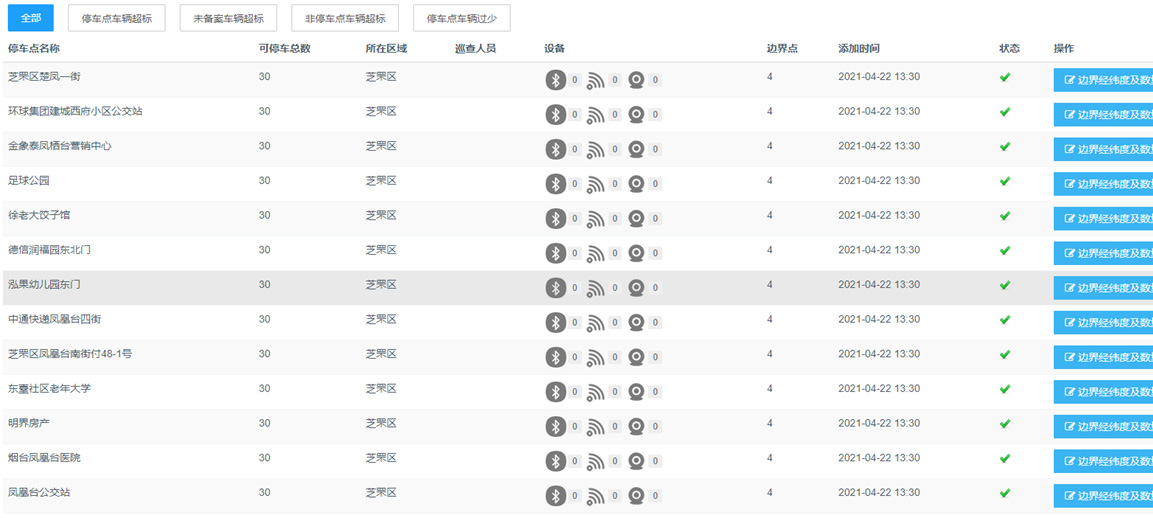Filter by 停车点车辆超标
Image resolution: width=1153 pixels, height=518 pixels.
point(117,18)
